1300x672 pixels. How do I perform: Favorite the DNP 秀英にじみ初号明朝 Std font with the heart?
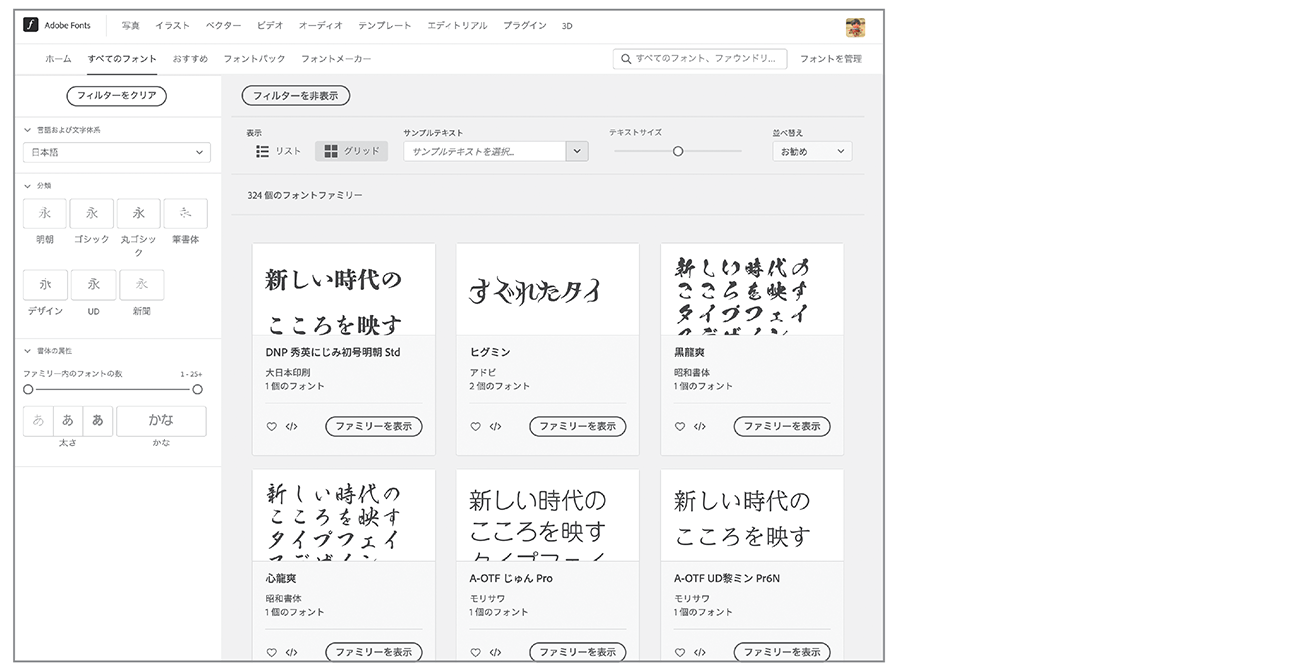click(x=271, y=426)
